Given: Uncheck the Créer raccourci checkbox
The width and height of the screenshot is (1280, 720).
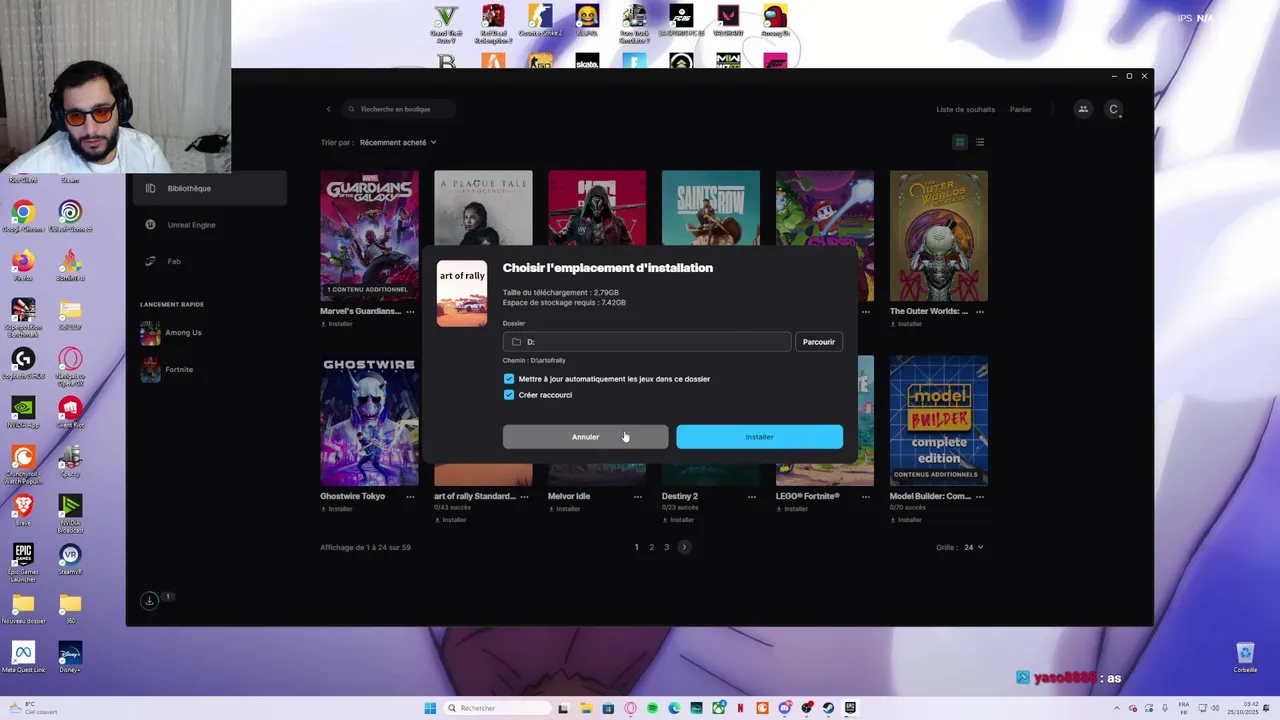Looking at the screenshot, I should [x=509, y=395].
